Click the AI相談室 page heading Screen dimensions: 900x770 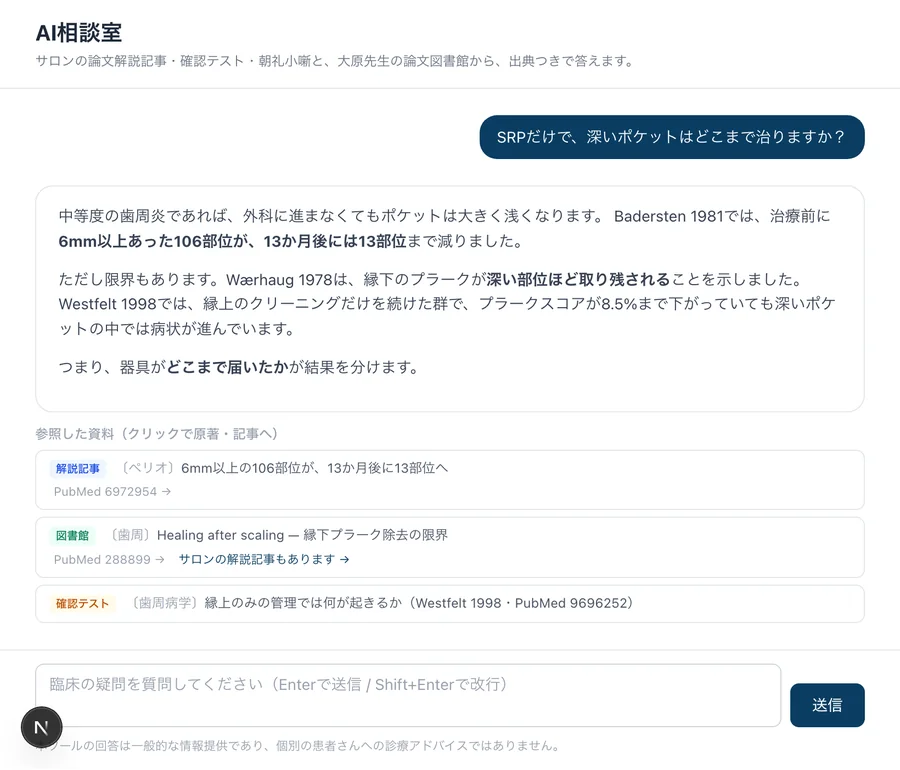pos(79,33)
